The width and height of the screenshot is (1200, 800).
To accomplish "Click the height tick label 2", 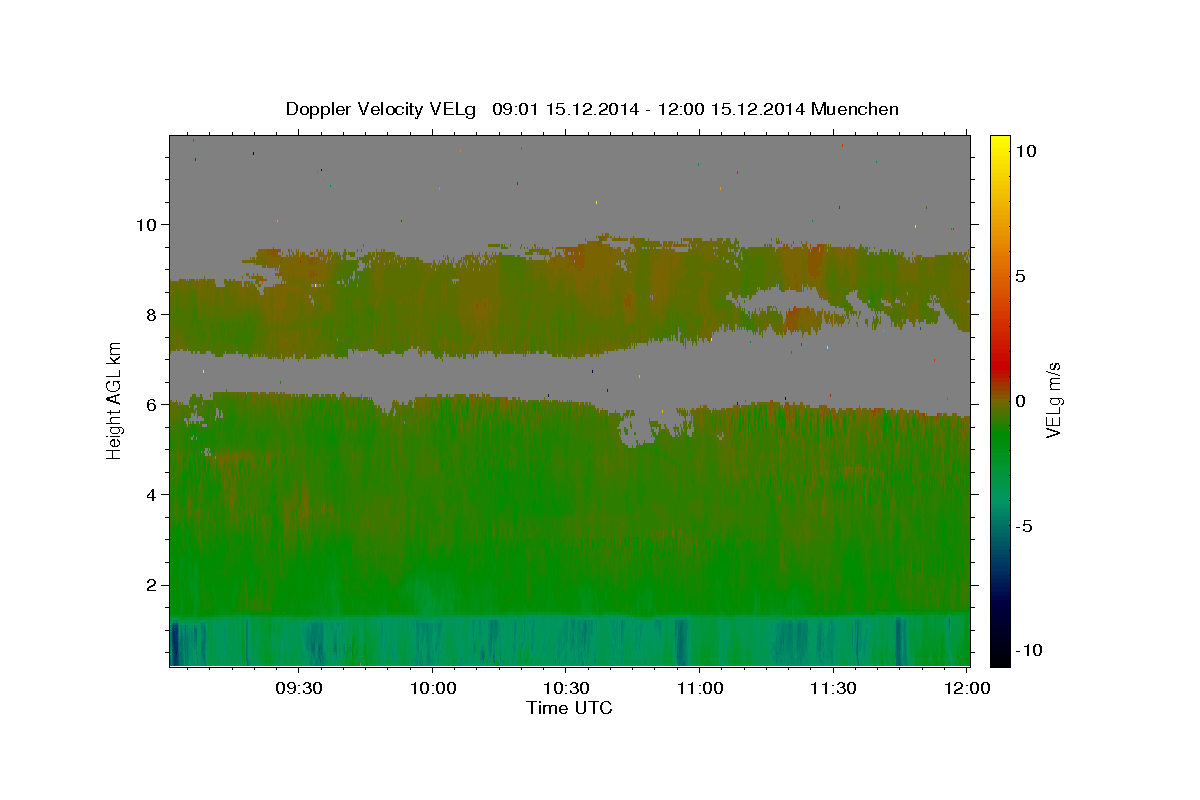I will [153, 585].
